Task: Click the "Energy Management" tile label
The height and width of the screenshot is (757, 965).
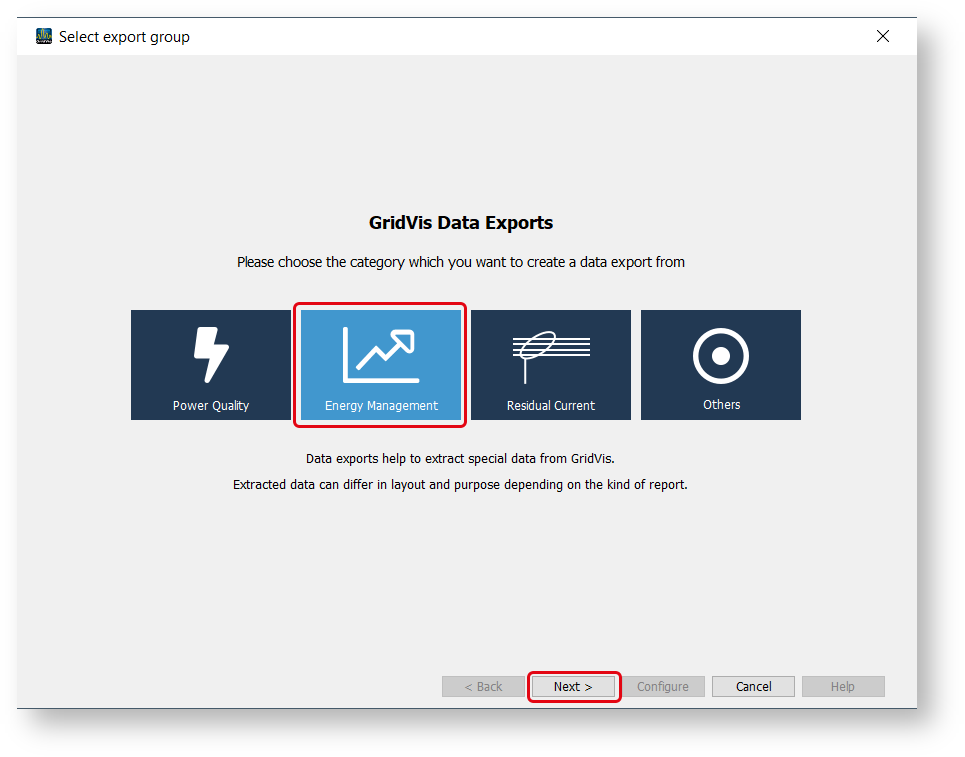Action: point(381,406)
